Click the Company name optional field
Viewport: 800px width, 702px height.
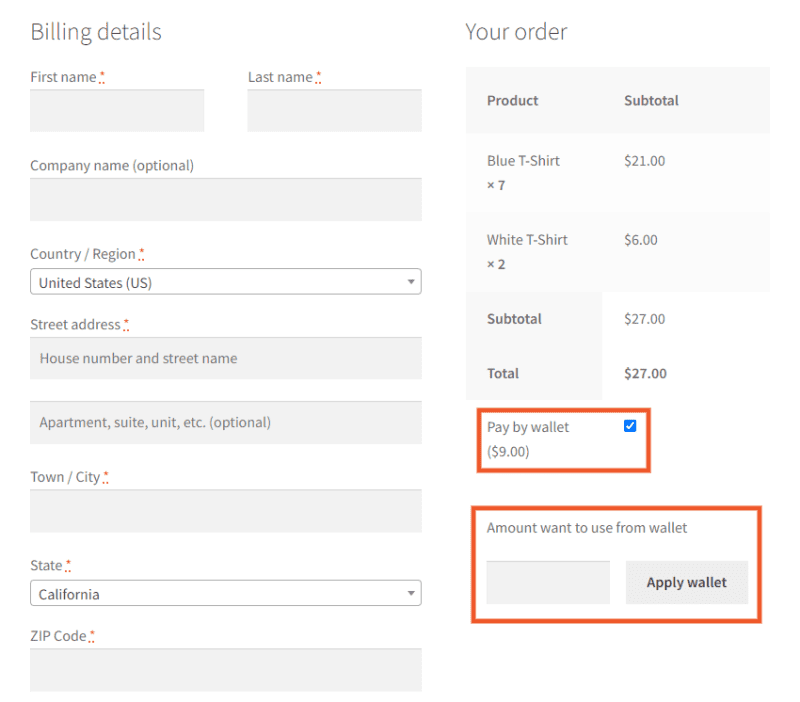[x=225, y=199]
